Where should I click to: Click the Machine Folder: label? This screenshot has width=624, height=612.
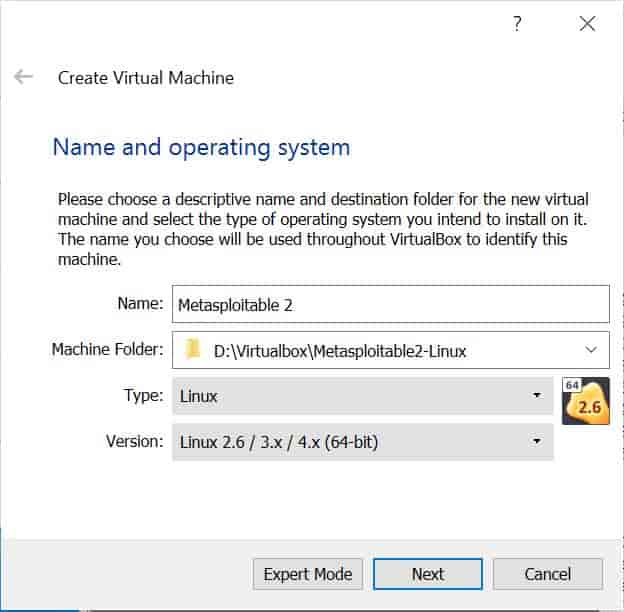tap(107, 350)
